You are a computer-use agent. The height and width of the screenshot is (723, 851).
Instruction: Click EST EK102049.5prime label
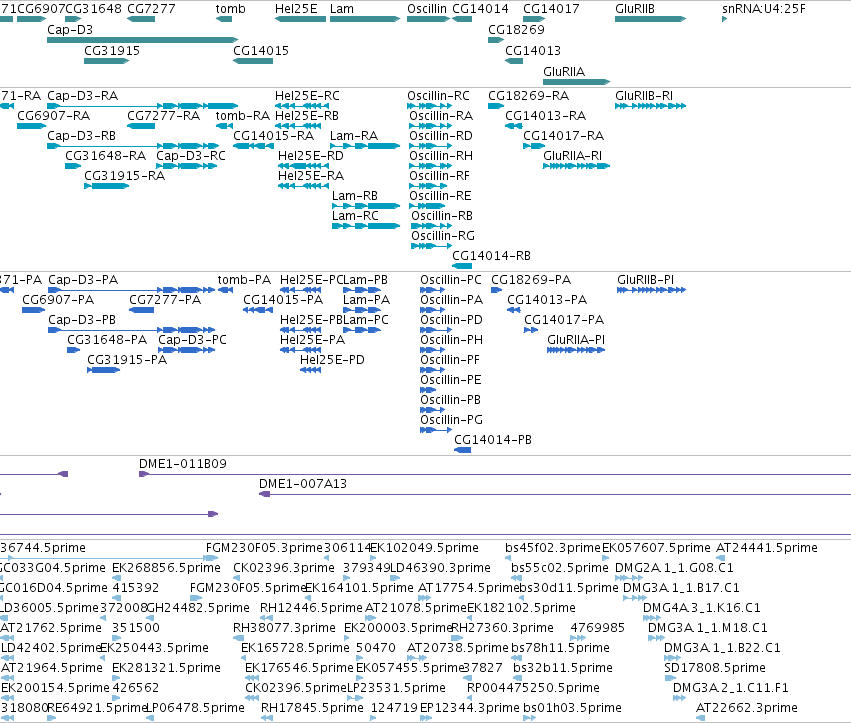coord(424,548)
